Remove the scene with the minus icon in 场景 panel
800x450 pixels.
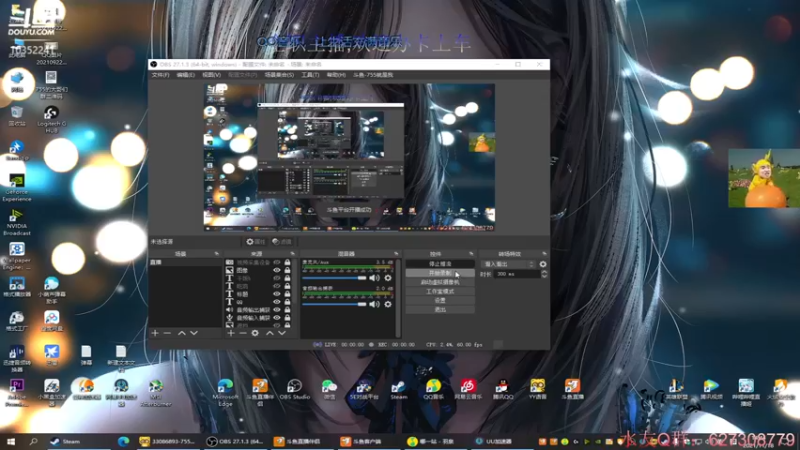[167, 333]
